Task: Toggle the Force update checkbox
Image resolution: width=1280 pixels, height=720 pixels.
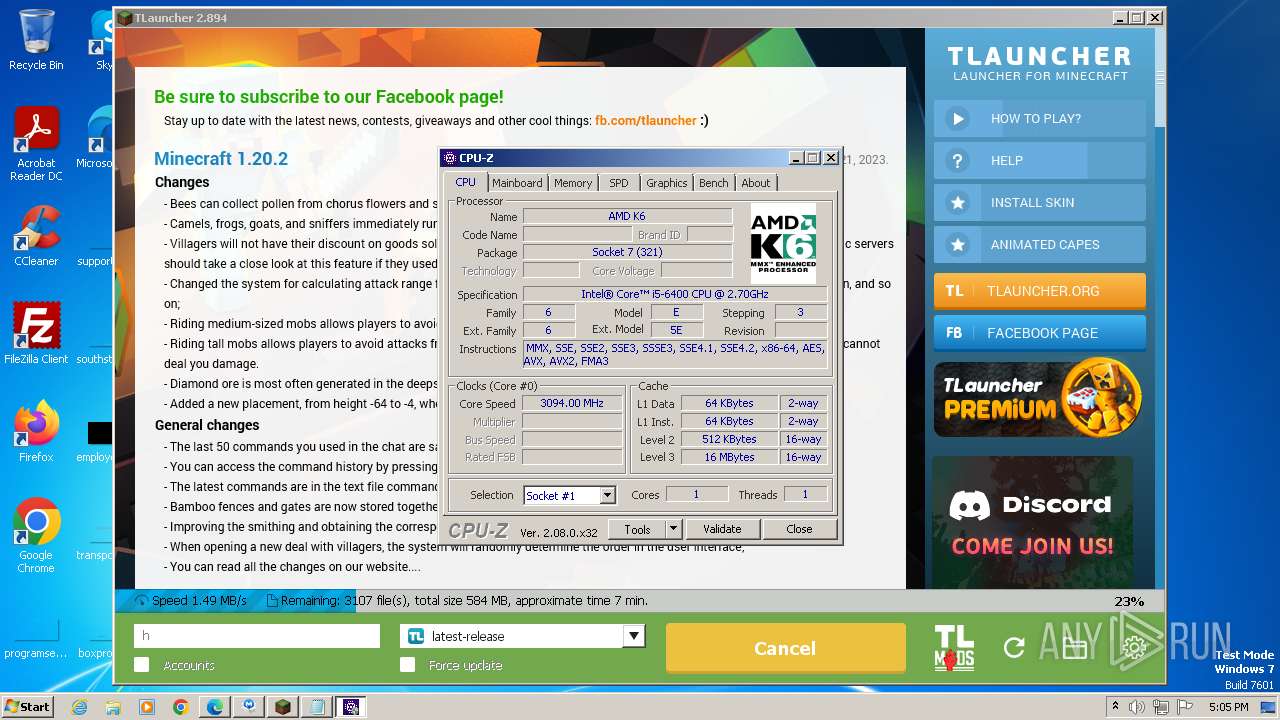Action: click(407, 664)
